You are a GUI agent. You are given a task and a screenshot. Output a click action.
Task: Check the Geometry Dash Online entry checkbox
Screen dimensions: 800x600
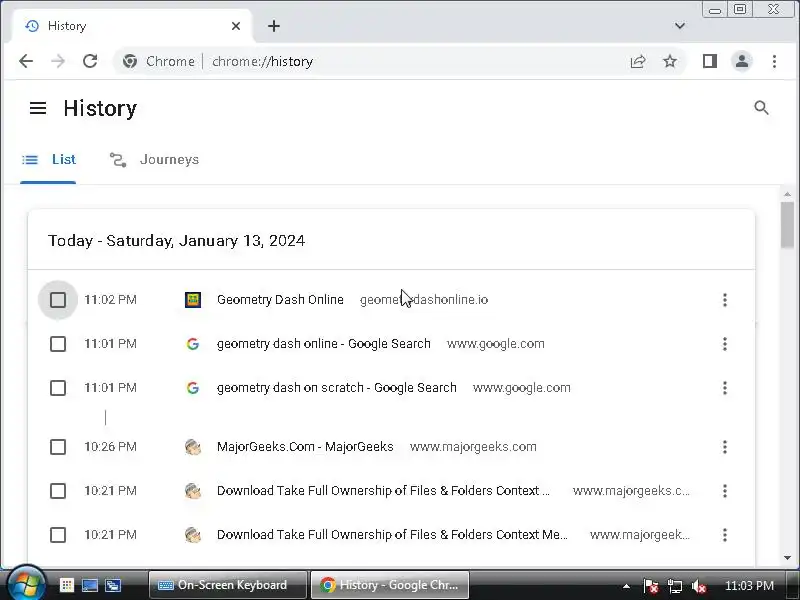click(x=58, y=300)
